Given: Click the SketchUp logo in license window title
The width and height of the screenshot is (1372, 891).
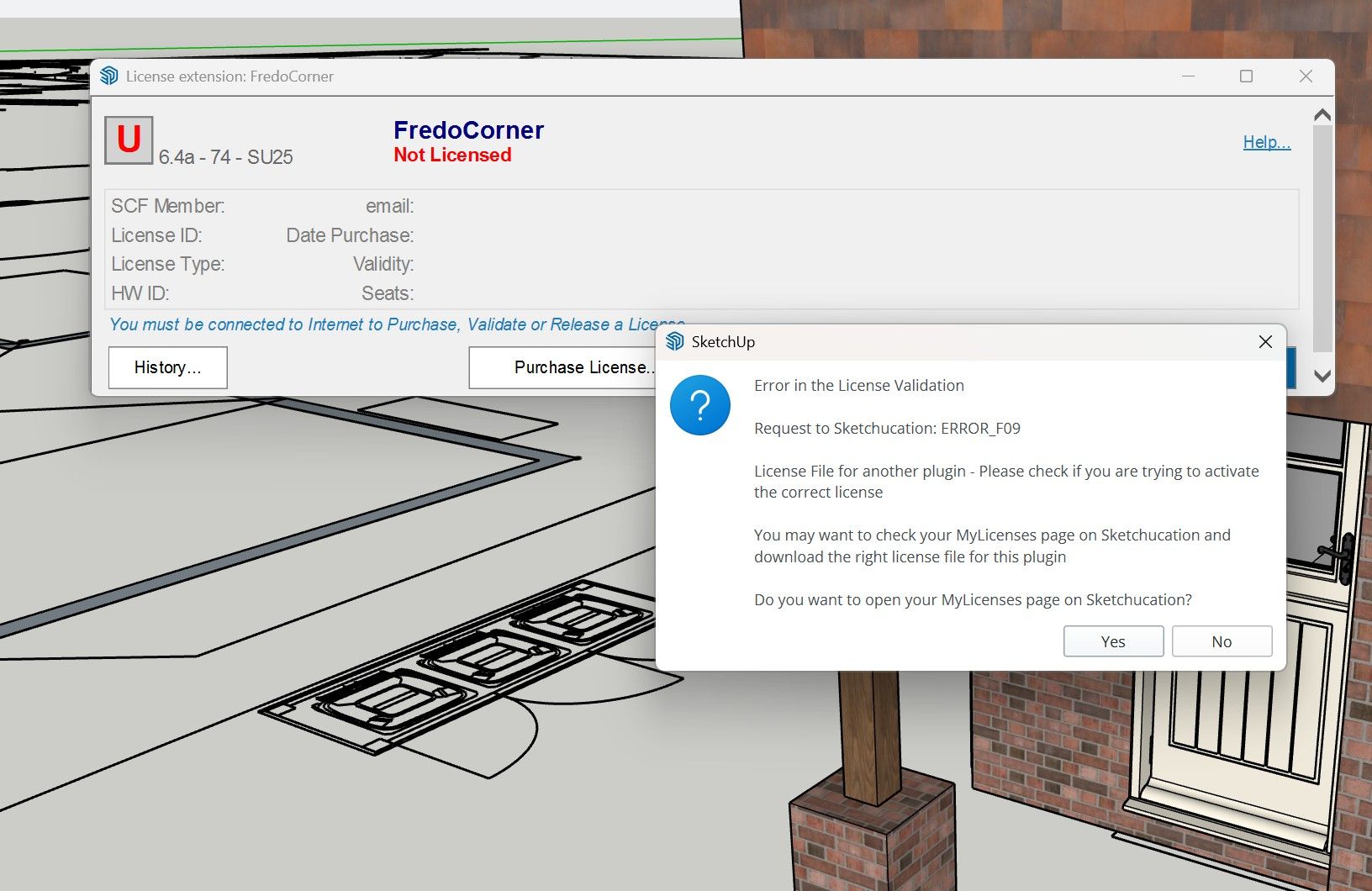Looking at the screenshot, I should coord(109,76).
